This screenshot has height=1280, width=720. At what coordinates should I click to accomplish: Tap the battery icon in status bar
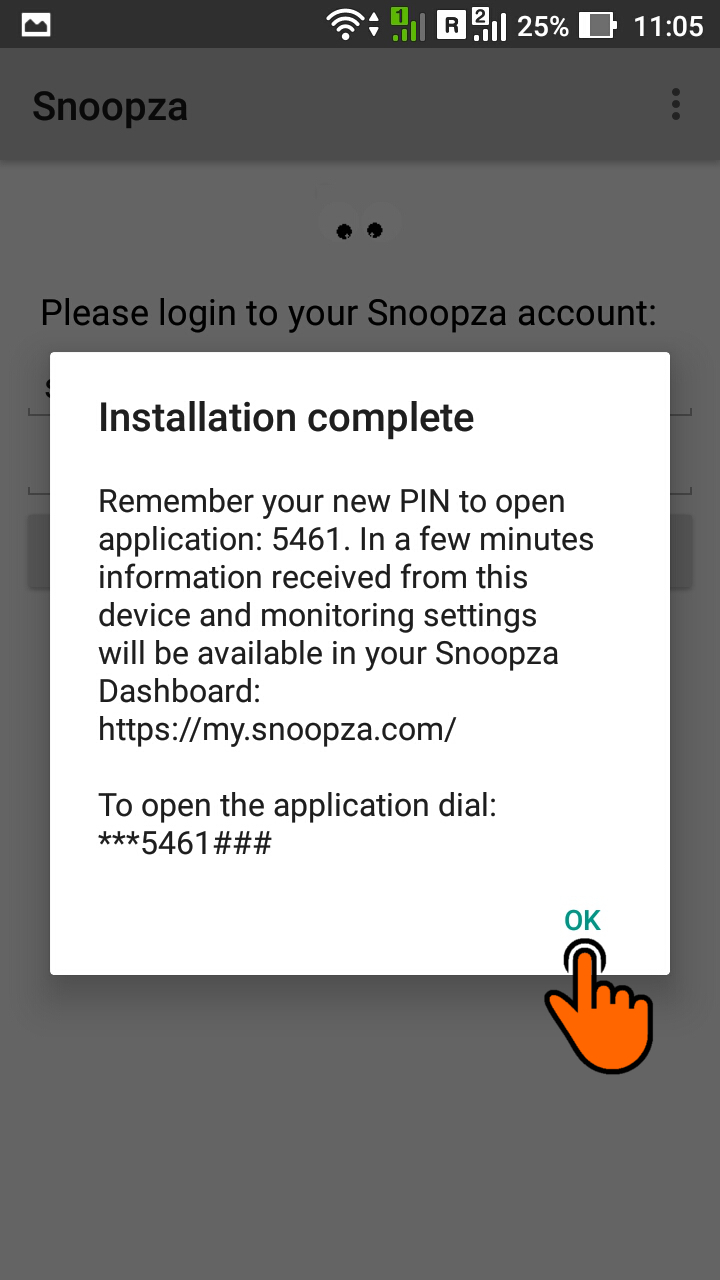pos(599,25)
